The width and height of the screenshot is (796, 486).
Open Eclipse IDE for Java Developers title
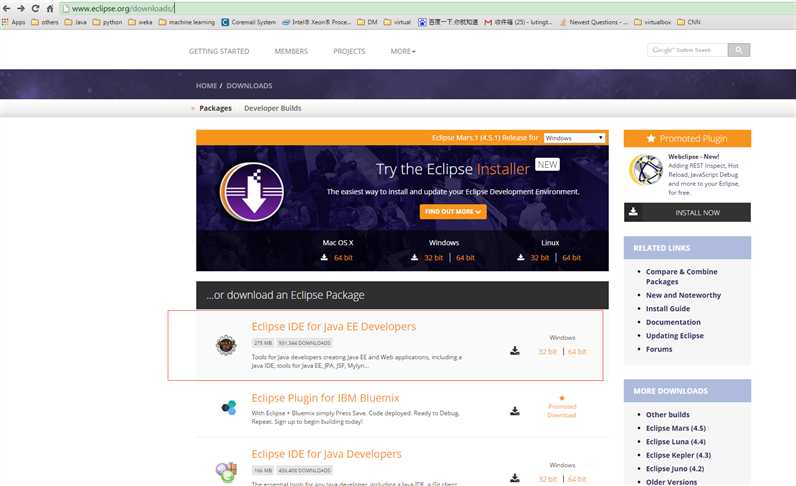326,454
